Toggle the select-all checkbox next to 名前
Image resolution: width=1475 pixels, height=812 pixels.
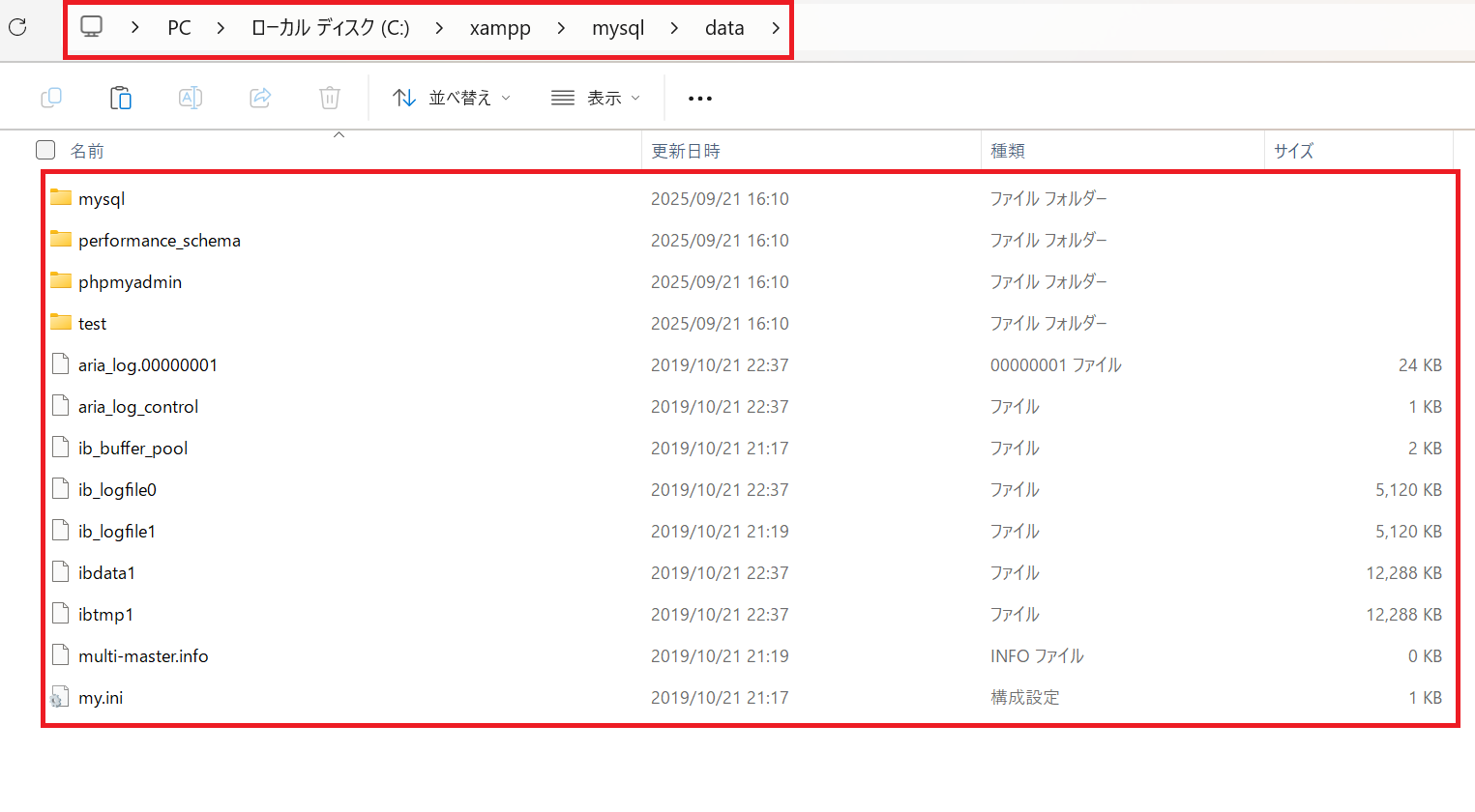tap(45, 150)
